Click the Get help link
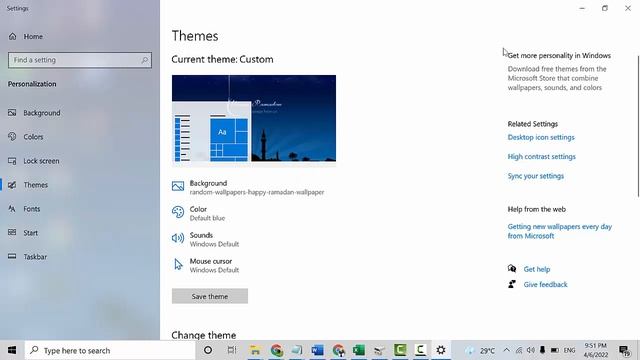The height and width of the screenshot is (360, 640). click(x=537, y=269)
